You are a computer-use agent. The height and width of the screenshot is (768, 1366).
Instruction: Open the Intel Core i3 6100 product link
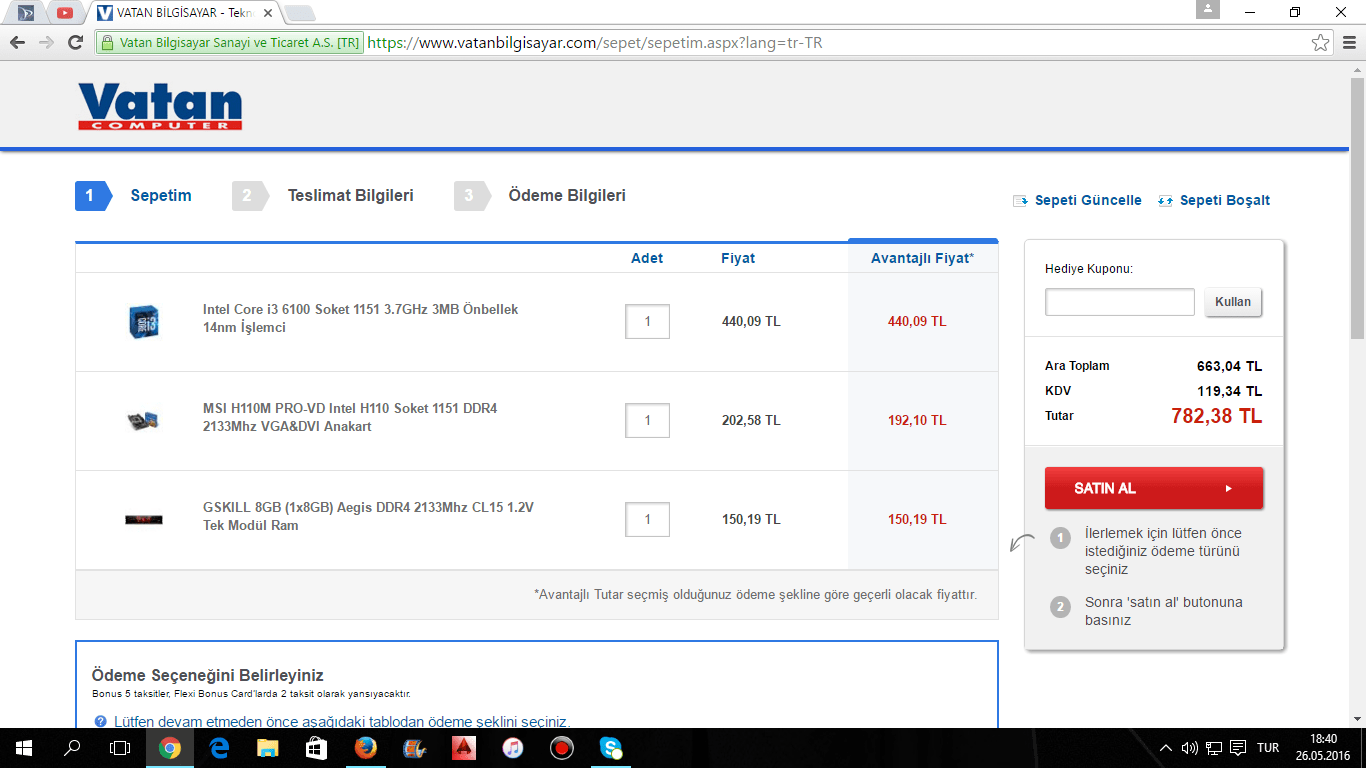[361, 318]
